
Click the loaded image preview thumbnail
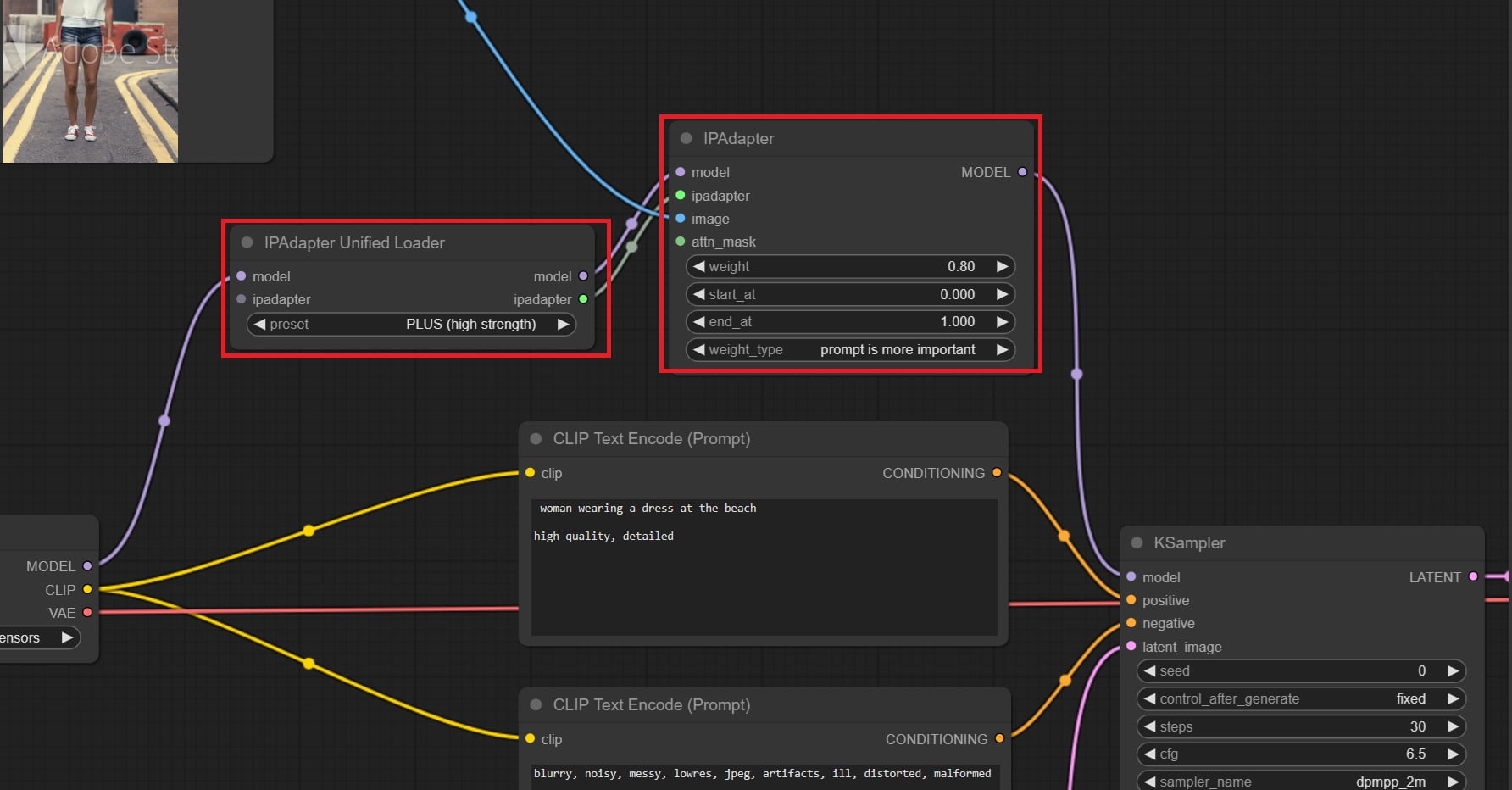pyautogui.click(x=91, y=81)
